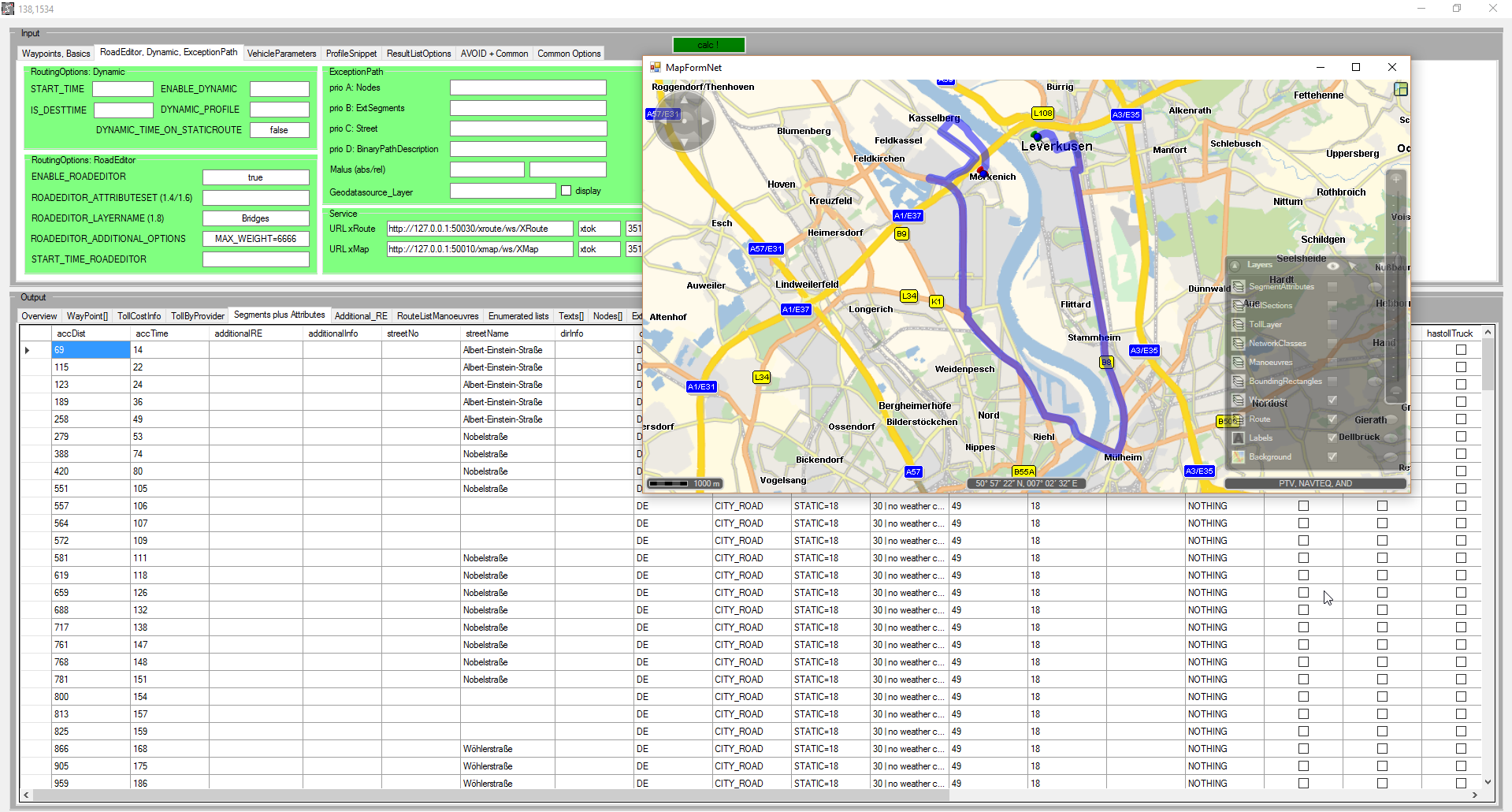Select the first row indicator arrow
Screen dimensions: 1512x812
pyautogui.click(x=28, y=350)
